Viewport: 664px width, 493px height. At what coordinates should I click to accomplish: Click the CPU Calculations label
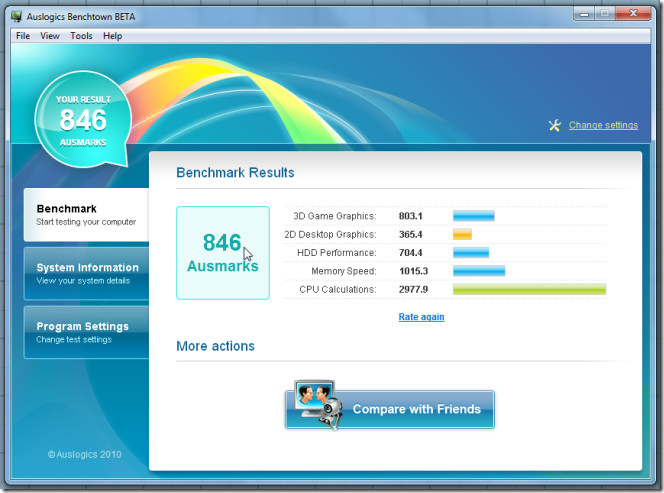[x=338, y=289]
